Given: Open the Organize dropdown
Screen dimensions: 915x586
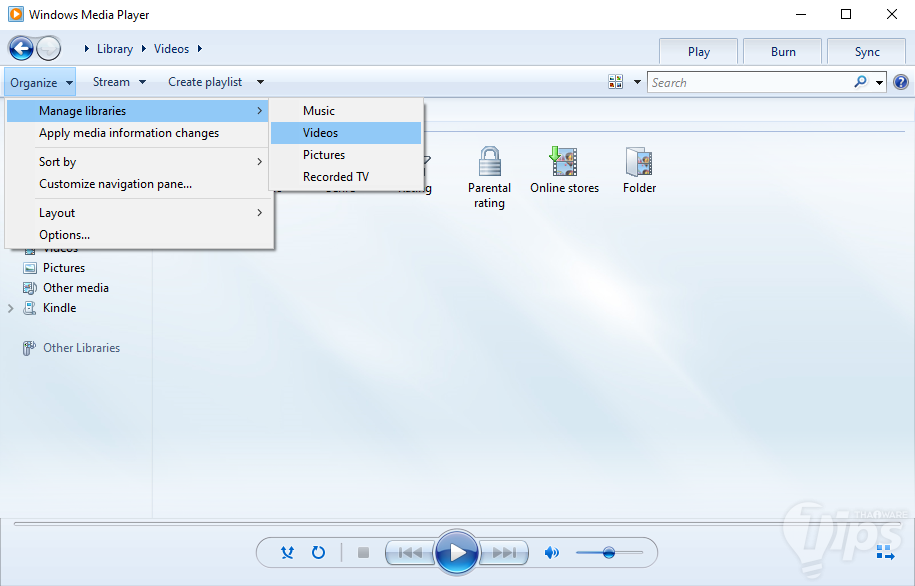Looking at the screenshot, I should coord(40,82).
